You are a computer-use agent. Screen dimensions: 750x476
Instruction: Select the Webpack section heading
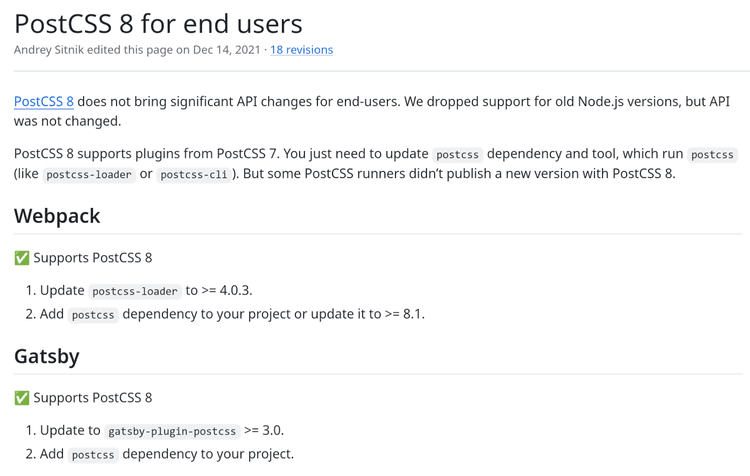point(57,215)
